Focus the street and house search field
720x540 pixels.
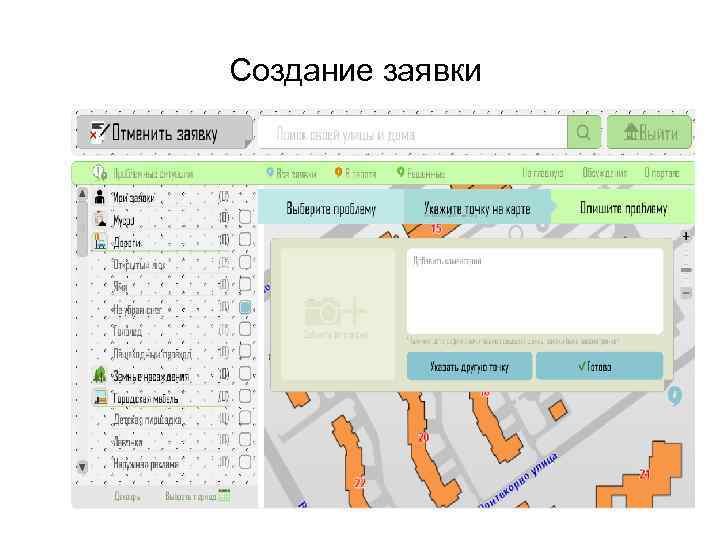[x=412, y=133]
